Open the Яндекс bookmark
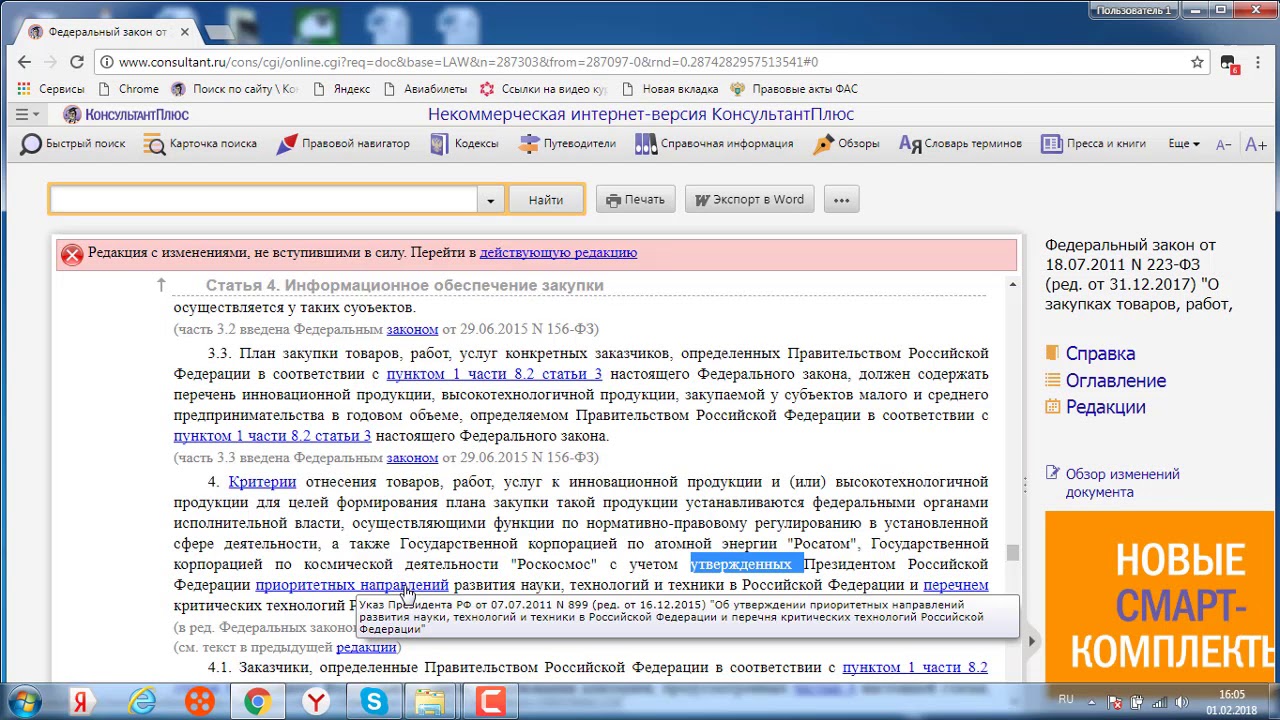The image size is (1280, 720). 341,89
